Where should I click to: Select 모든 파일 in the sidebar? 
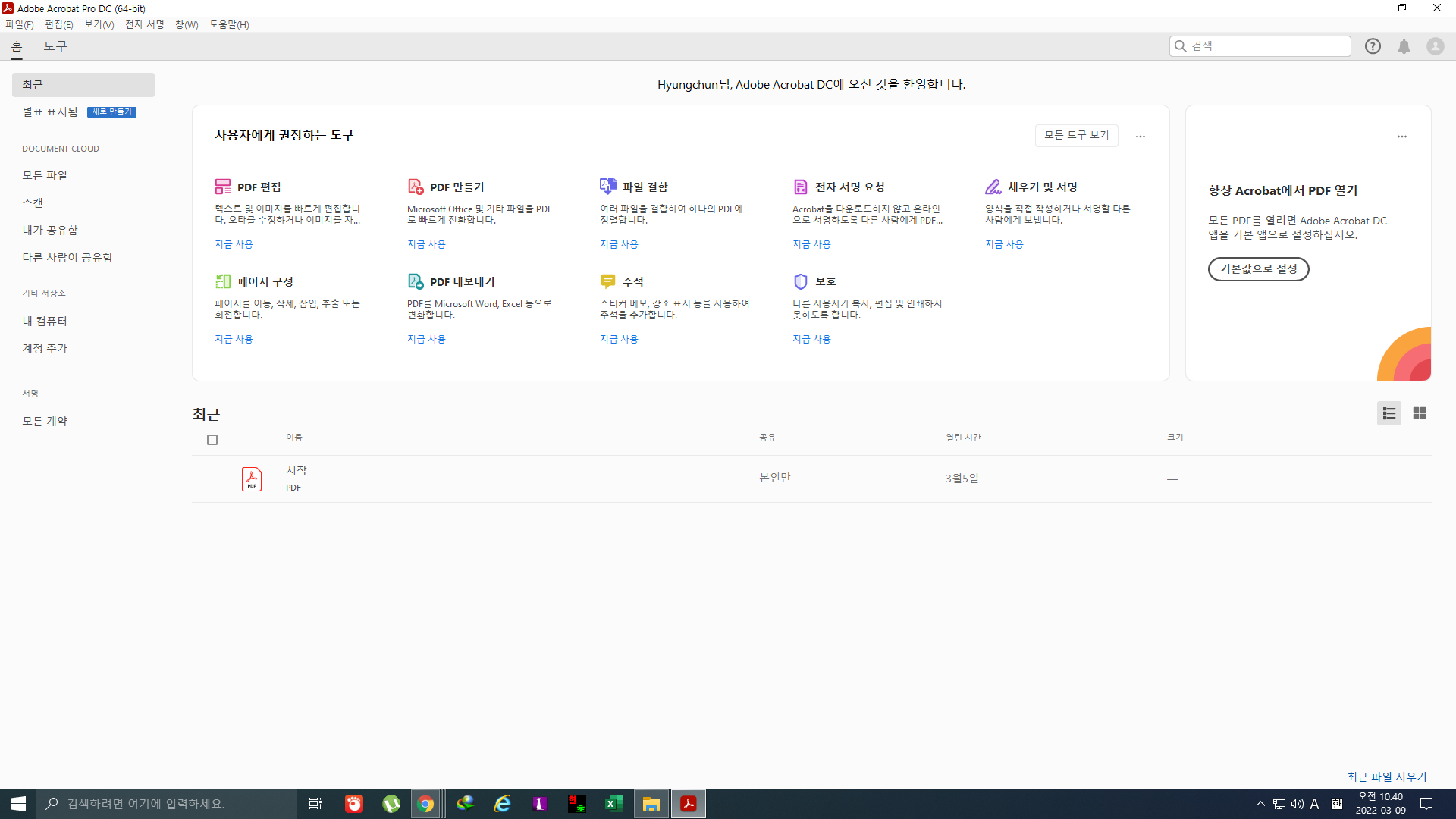(45, 175)
